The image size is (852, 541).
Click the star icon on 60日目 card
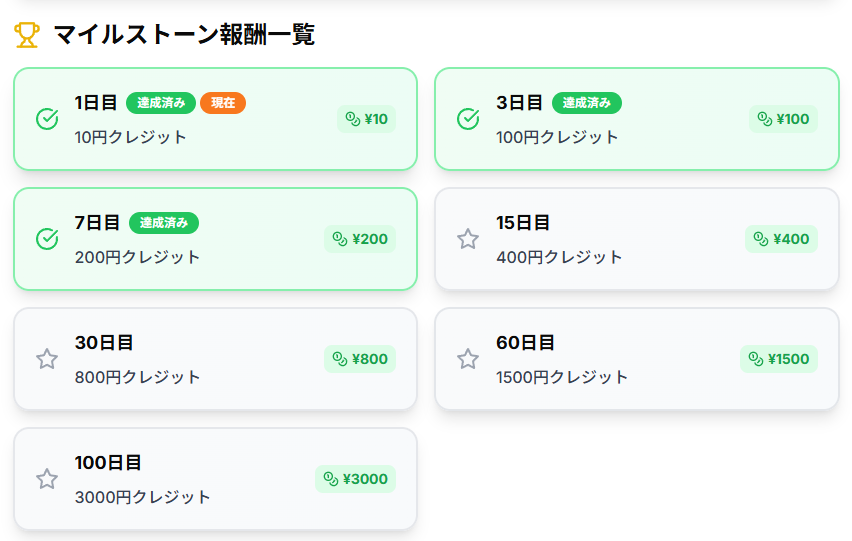coord(468,359)
